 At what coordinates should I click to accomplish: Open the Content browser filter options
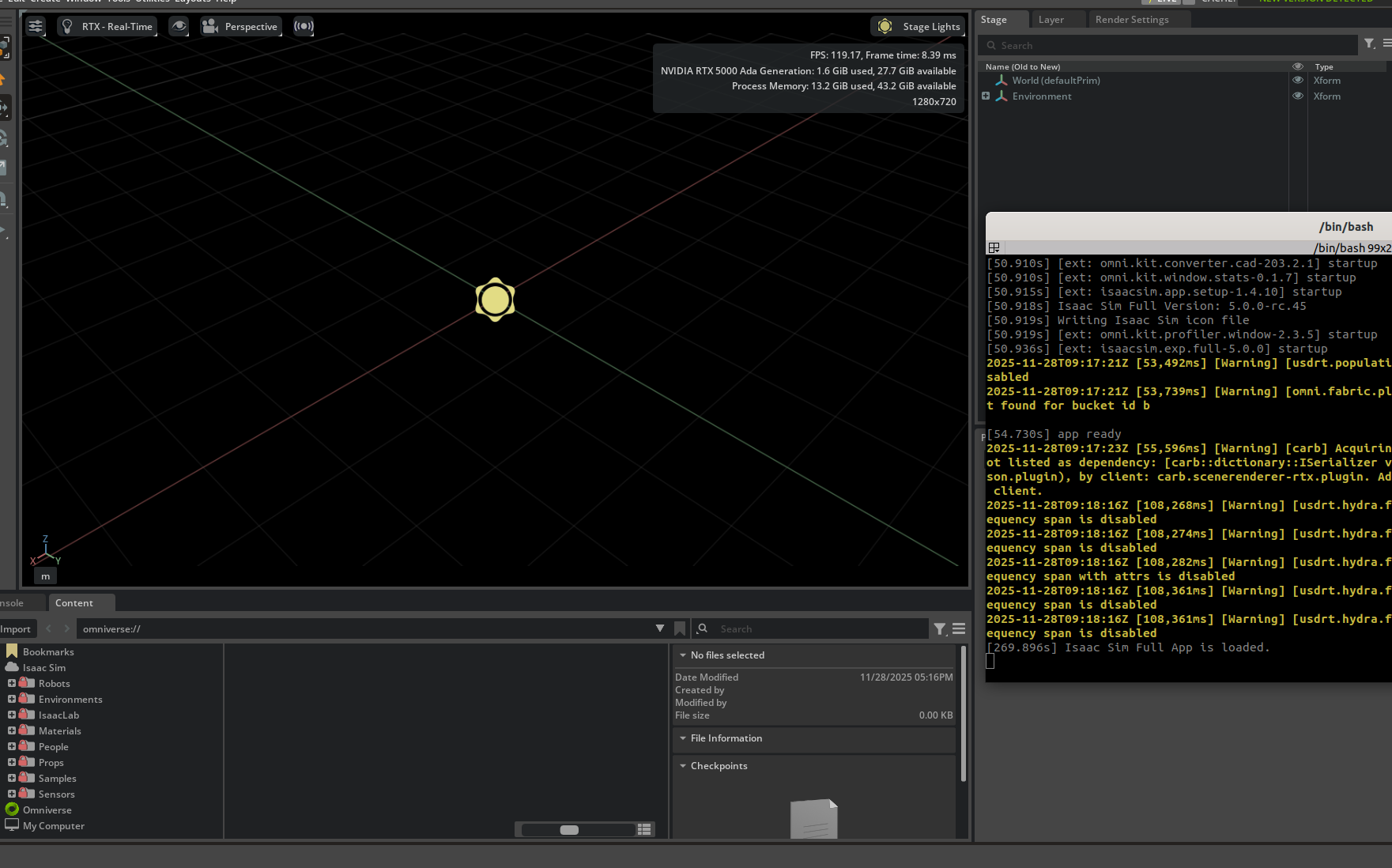point(940,629)
